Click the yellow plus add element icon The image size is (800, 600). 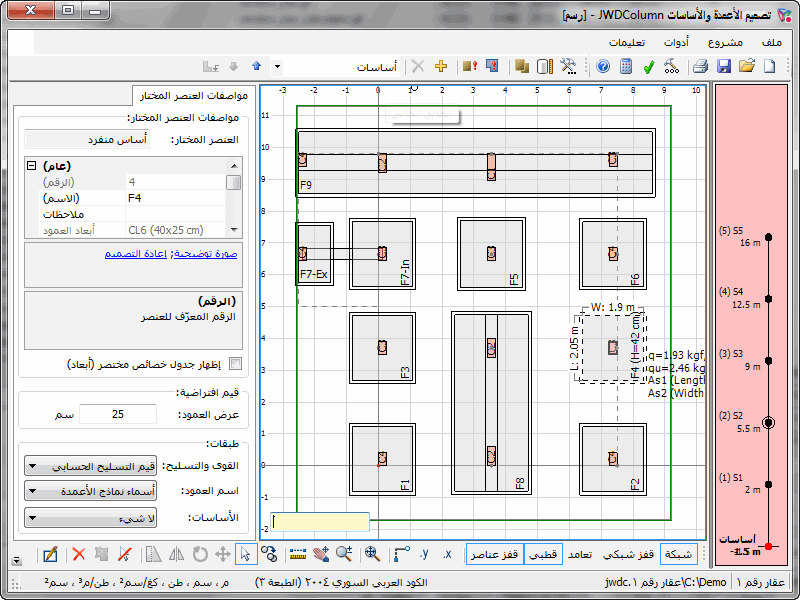(440, 67)
